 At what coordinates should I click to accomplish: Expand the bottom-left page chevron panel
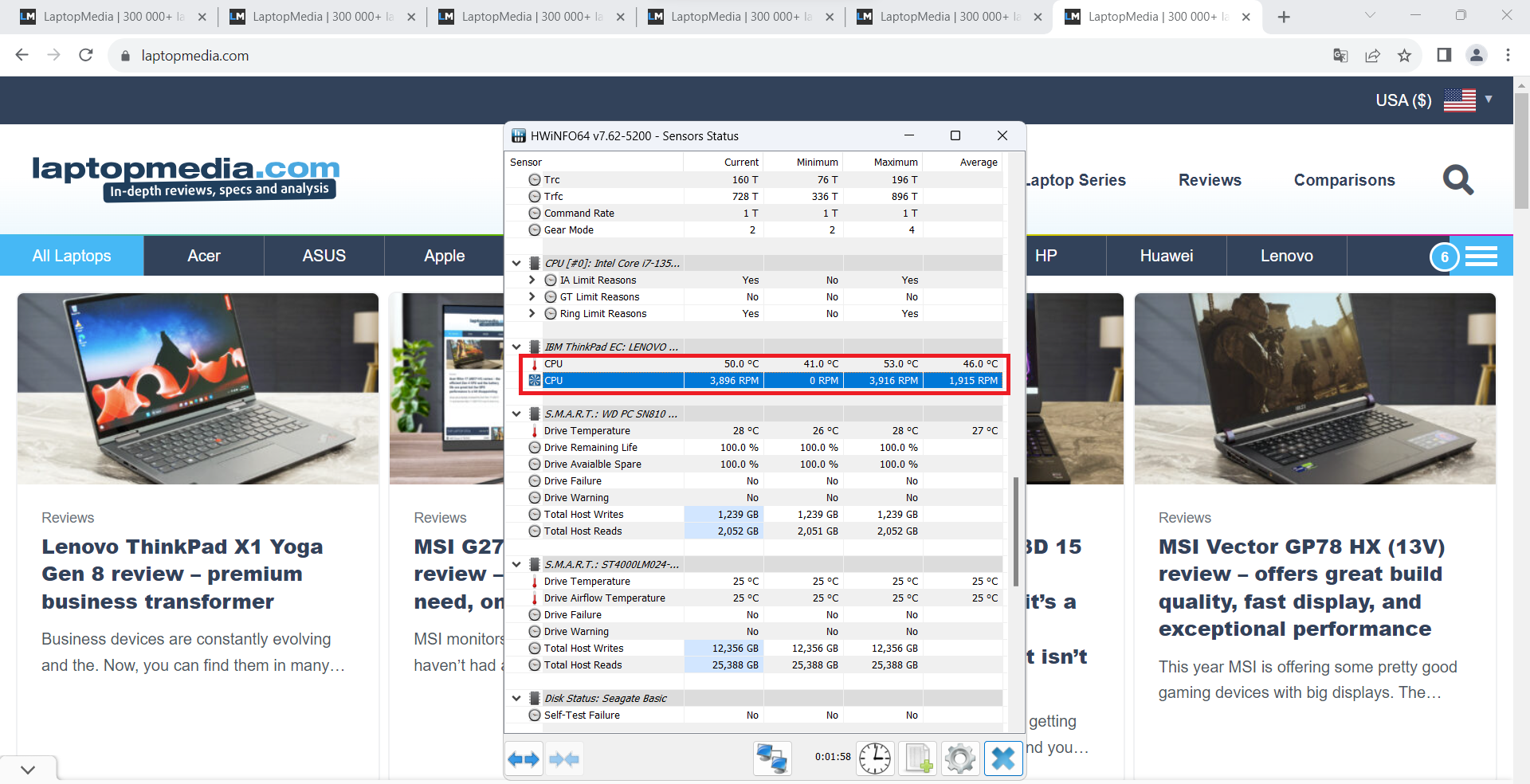pyautogui.click(x=29, y=770)
